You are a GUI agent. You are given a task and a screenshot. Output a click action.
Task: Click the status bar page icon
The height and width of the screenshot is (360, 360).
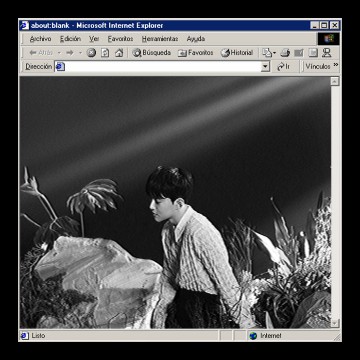click(x=24, y=336)
